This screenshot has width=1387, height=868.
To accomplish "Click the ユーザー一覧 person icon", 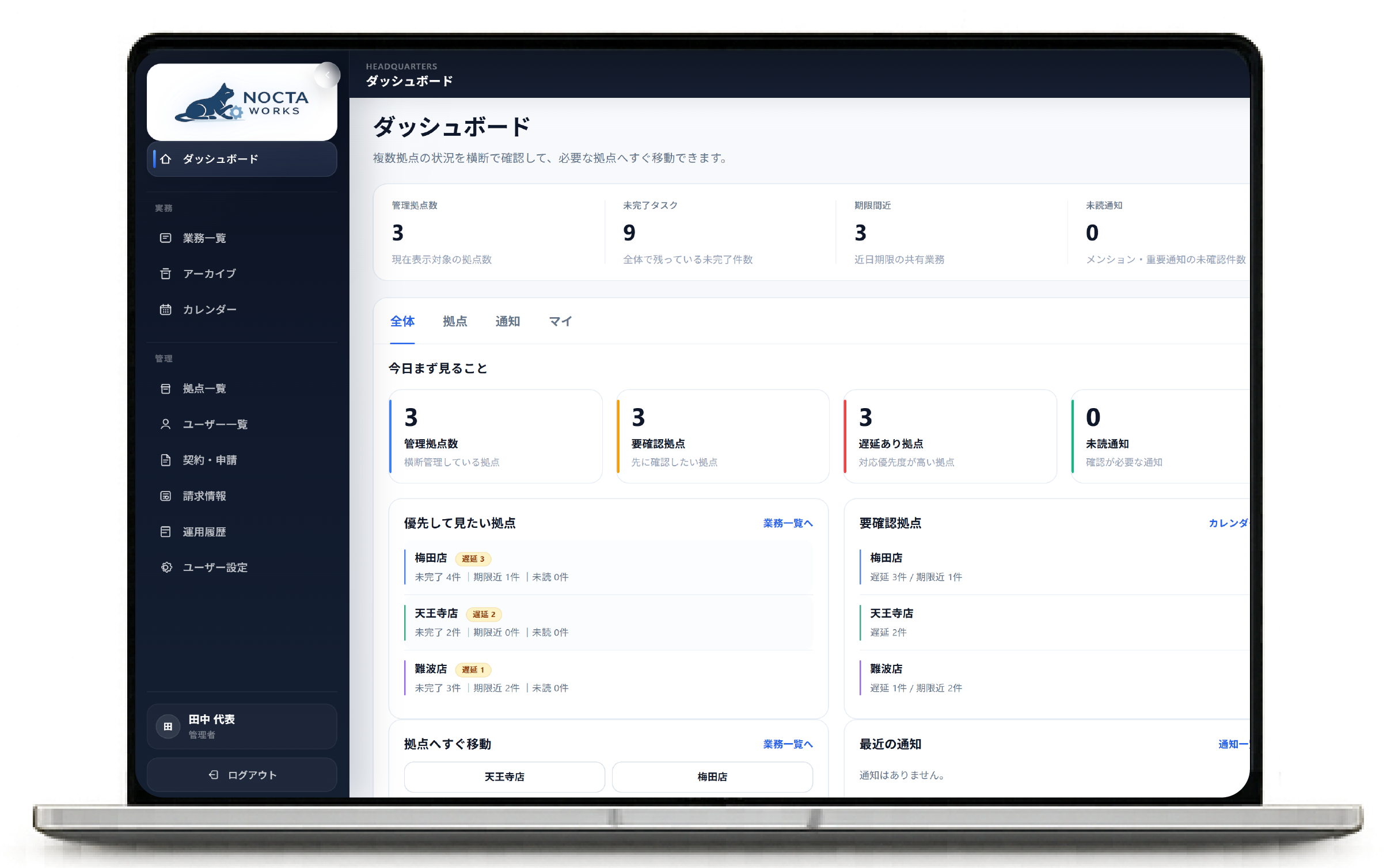I will [x=165, y=424].
